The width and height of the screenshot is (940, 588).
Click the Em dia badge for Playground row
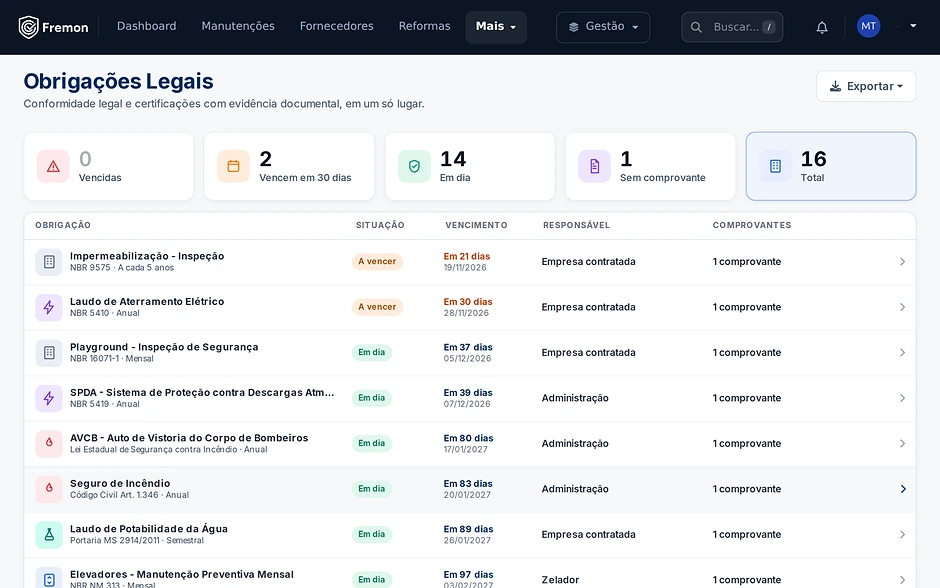[x=372, y=352]
